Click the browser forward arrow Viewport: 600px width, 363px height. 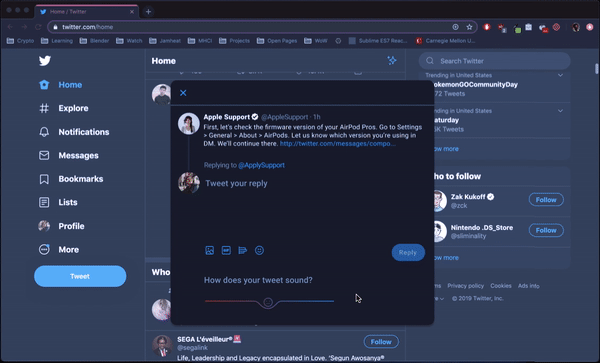pyautogui.click(x=24, y=27)
